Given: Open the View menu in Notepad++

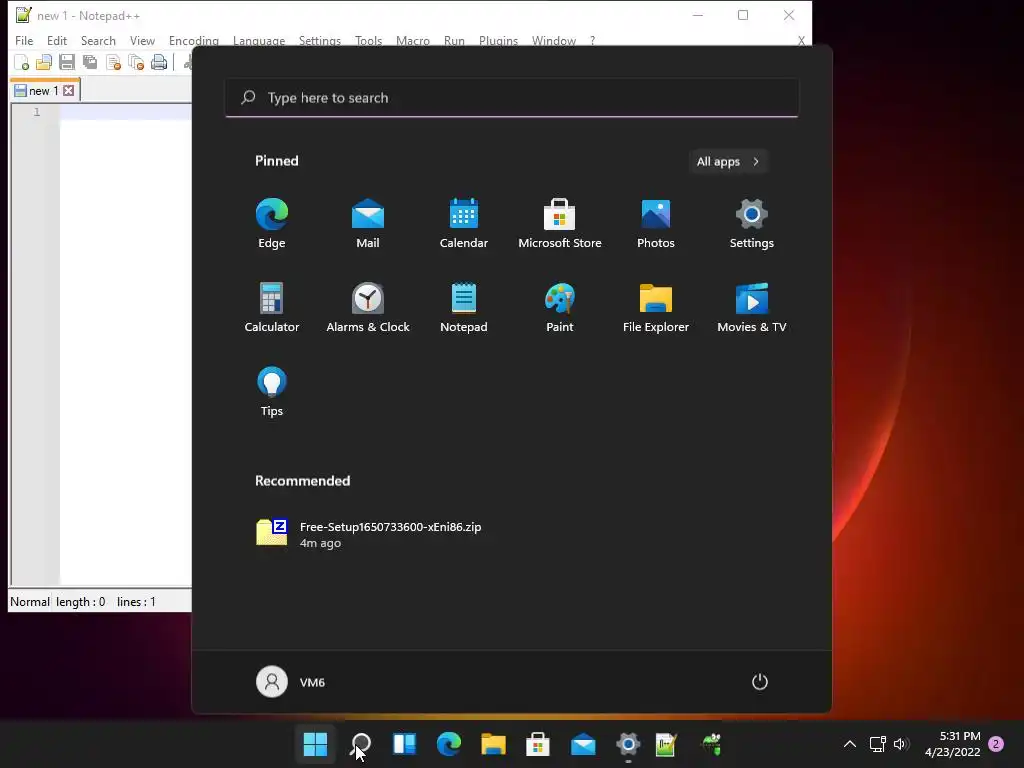Looking at the screenshot, I should 142,40.
